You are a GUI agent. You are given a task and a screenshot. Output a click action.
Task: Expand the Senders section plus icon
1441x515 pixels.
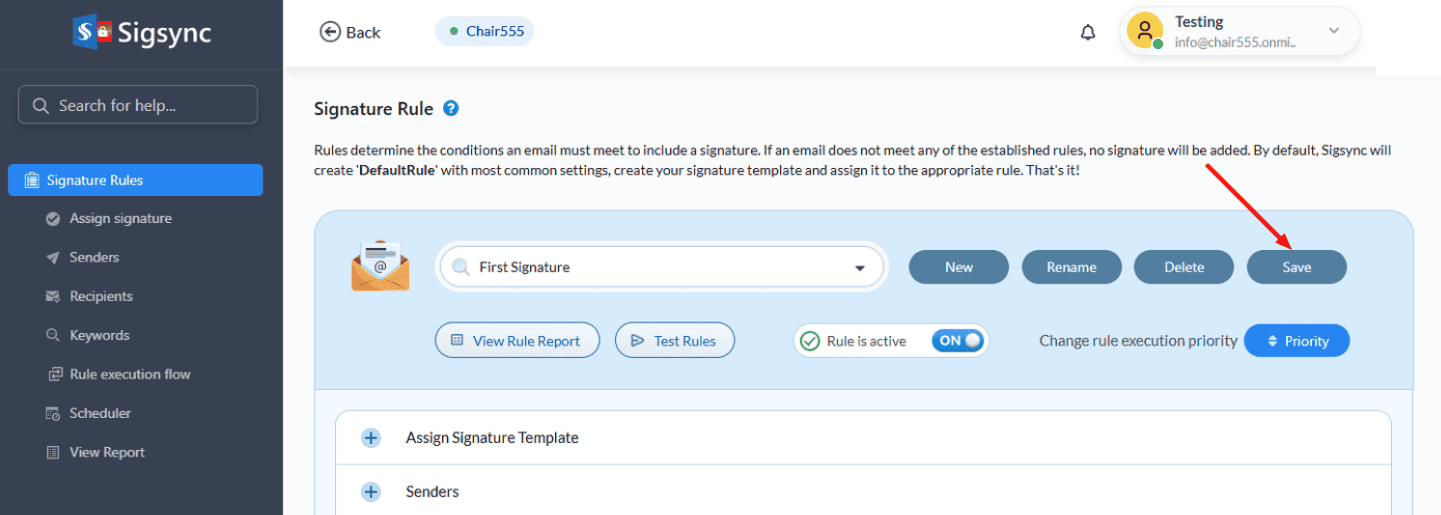pos(371,492)
